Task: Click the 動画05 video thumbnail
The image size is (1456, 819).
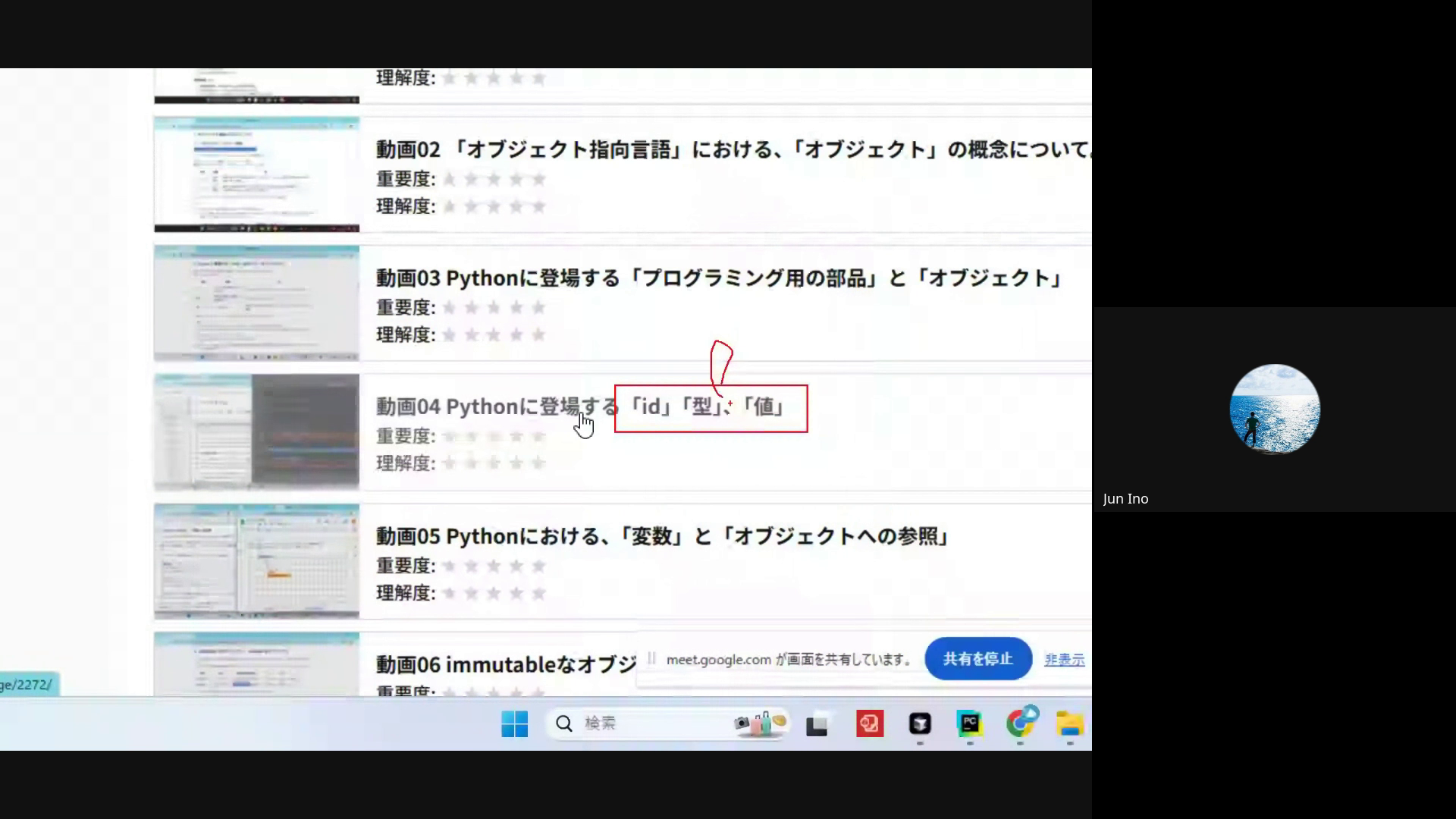Action: (x=256, y=561)
